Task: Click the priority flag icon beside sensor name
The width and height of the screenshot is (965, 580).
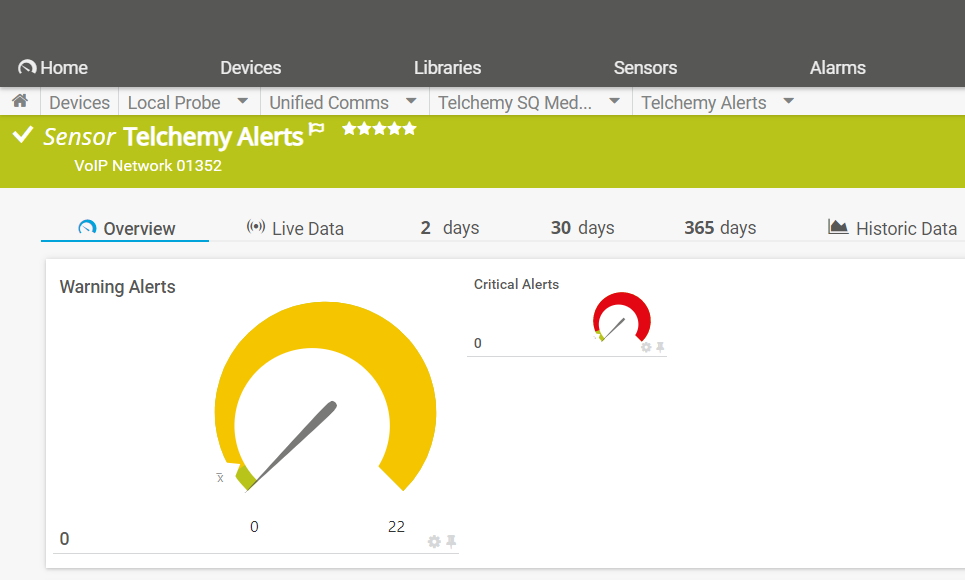Action: click(317, 130)
